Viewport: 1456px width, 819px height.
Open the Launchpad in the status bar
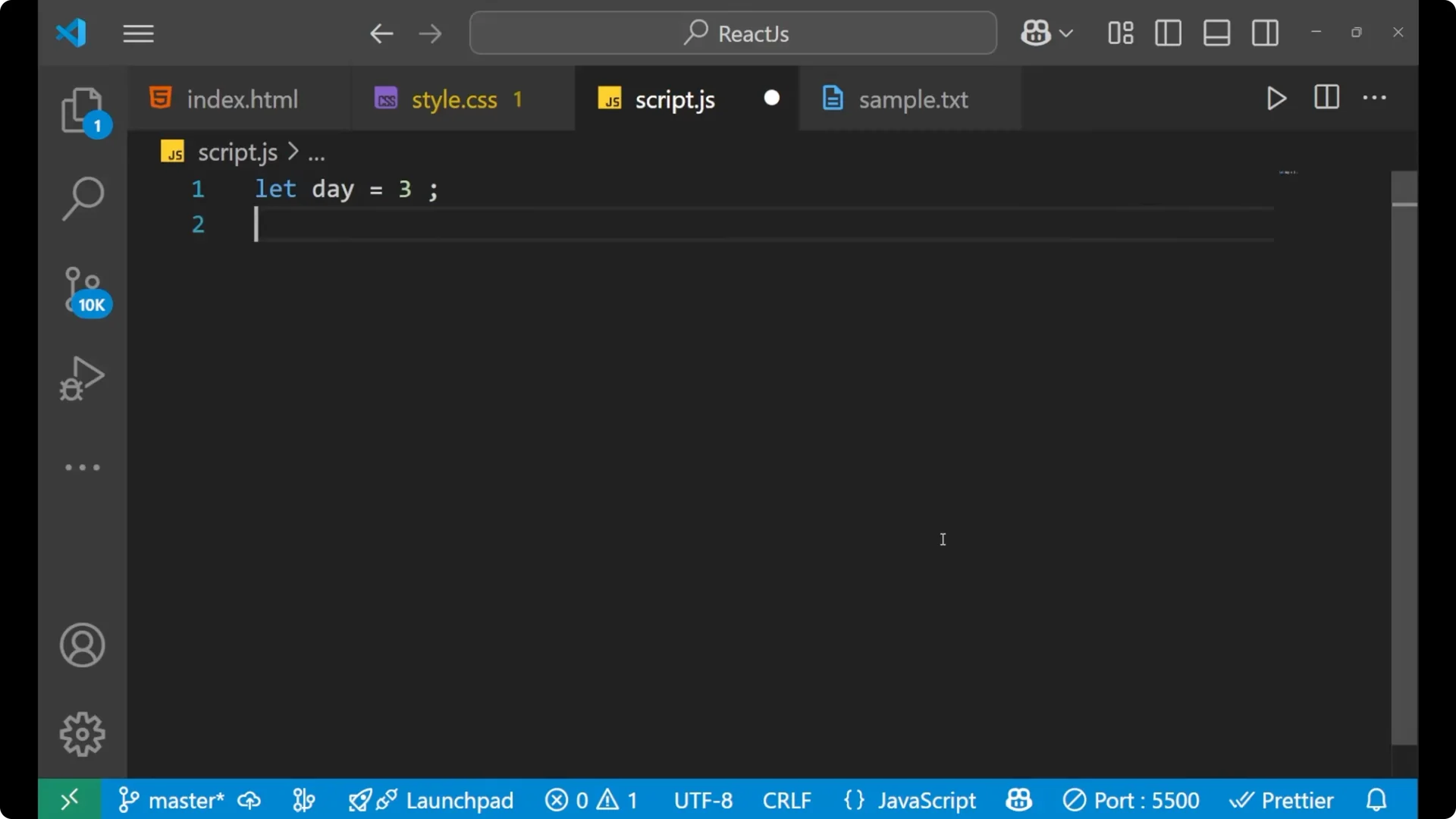click(447, 800)
